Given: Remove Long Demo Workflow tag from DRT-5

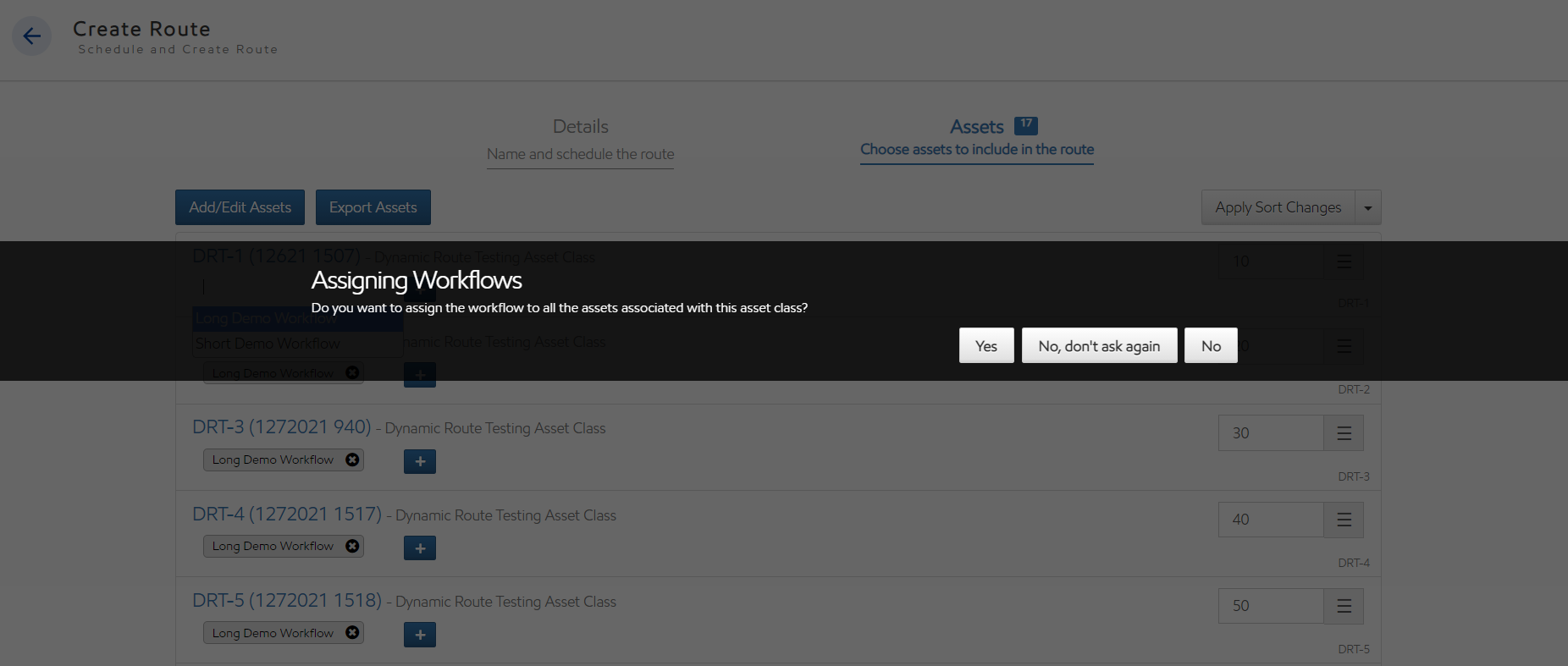Looking at the screenshot, I should (x=352, y=633).
